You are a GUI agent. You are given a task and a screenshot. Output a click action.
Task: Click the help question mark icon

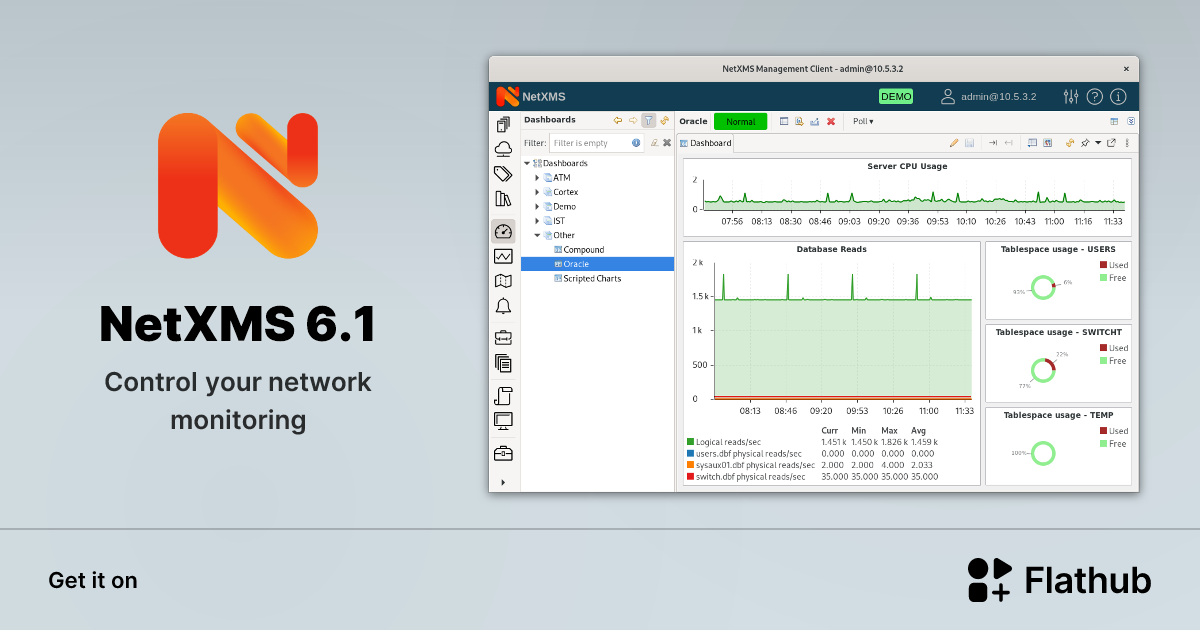tap(1095, 97)
